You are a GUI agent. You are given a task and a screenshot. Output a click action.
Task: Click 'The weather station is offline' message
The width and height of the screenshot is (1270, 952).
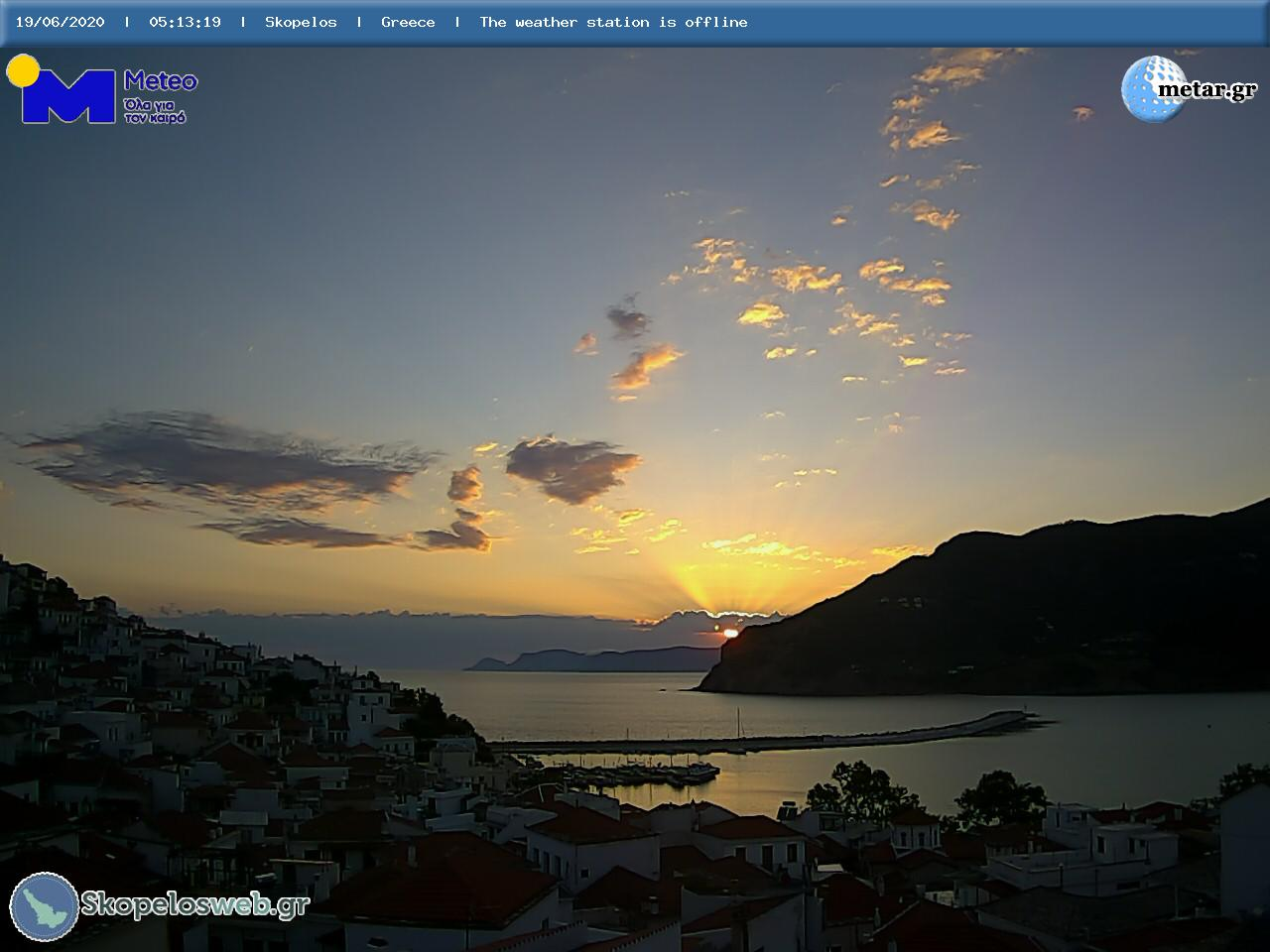[613, 22]
